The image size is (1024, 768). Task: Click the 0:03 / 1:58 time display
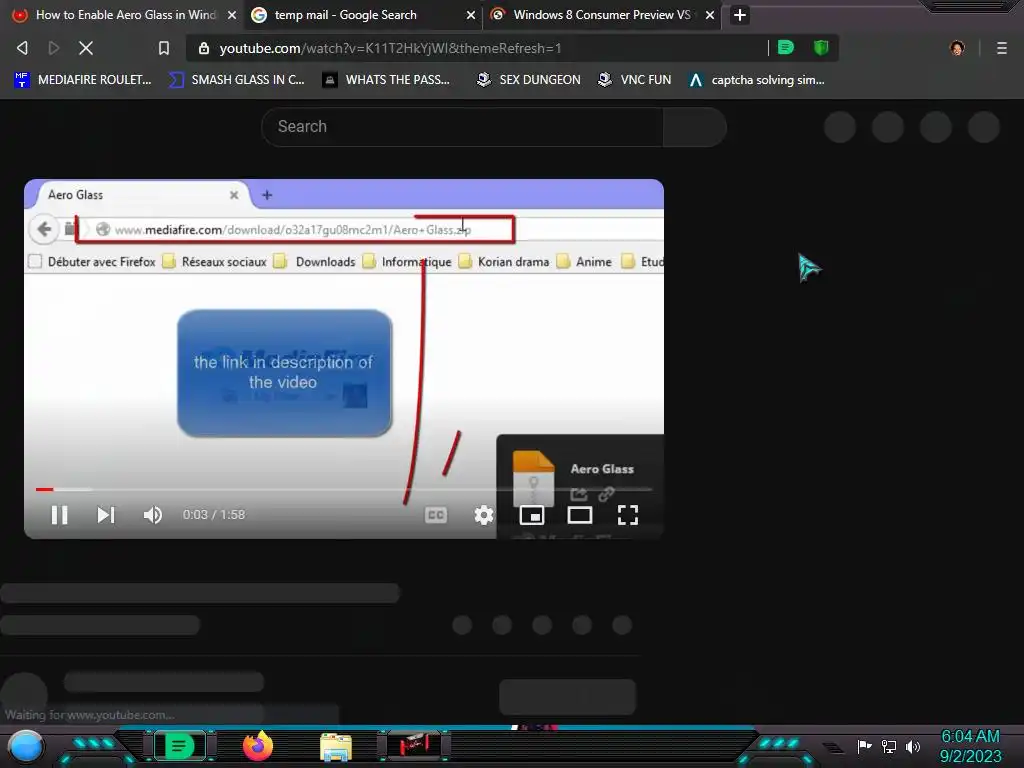pyautogui.click(x=214, y=515)
